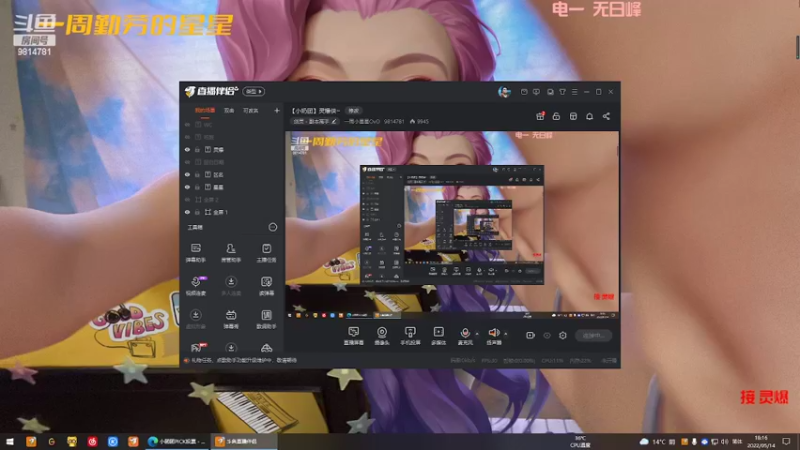Open the Edge browser taskbar item
Viewport: 800px width, 450px height.
coord(176,441)
